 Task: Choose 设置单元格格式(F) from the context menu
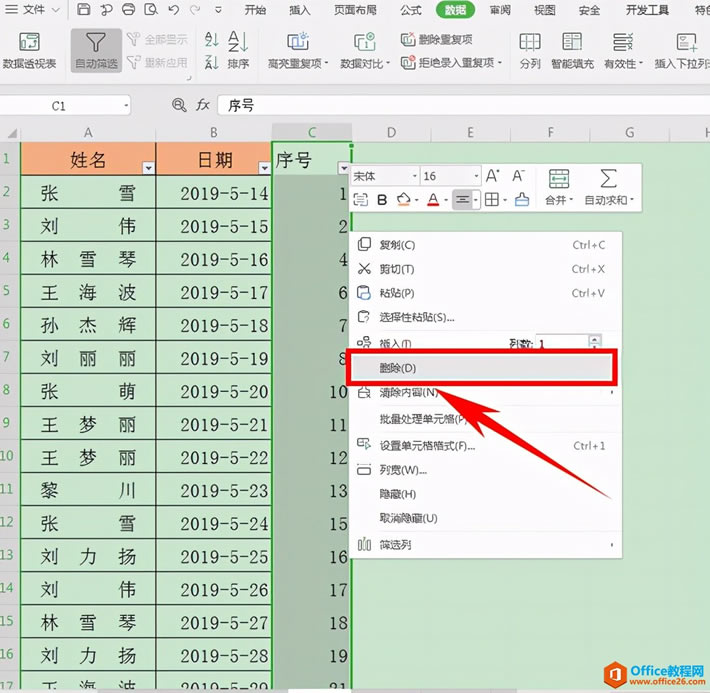click(486, 446)
